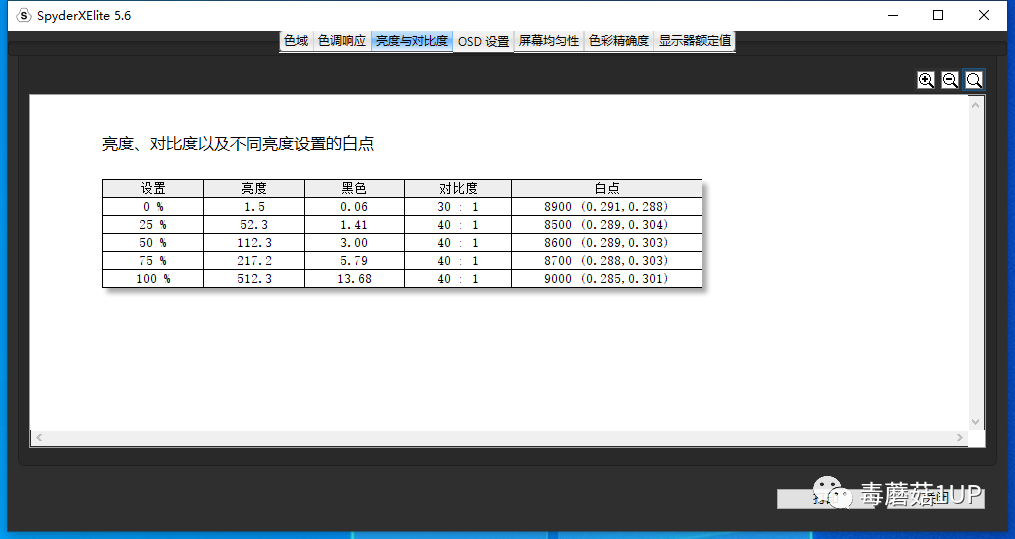Click the brightness value 1.5

254,206
